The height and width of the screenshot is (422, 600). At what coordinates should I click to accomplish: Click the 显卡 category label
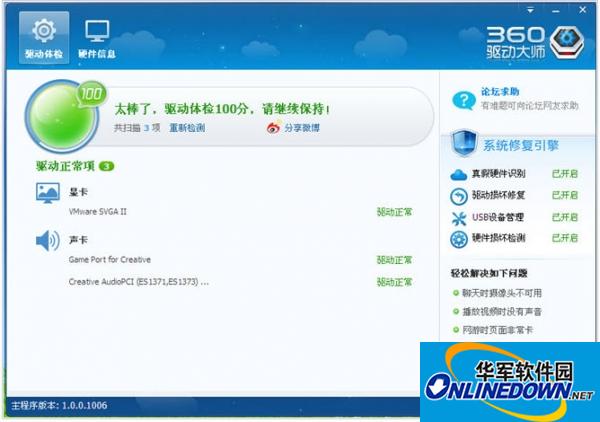78,192
